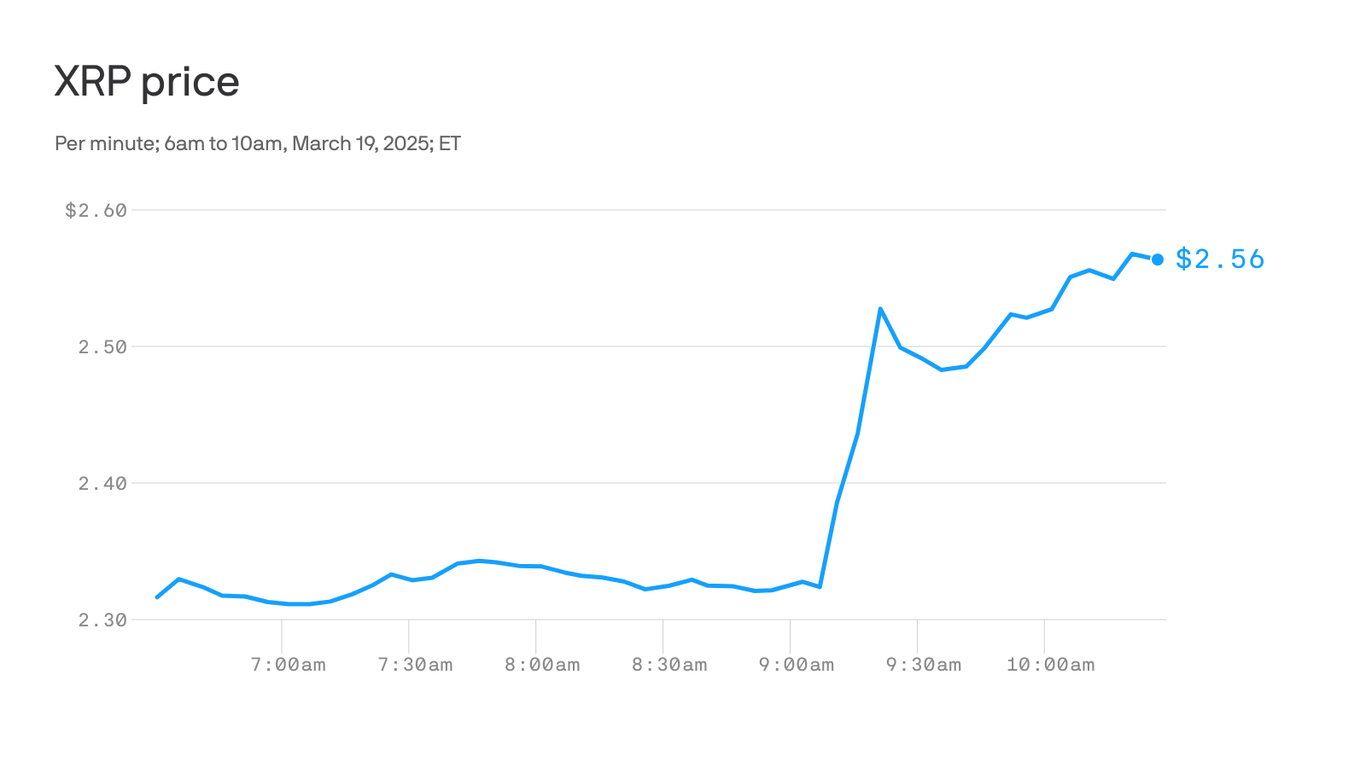Click the sharp price peak near 2.53
The width and height of the screenshot is (1366, 768).
click(880, 309)
